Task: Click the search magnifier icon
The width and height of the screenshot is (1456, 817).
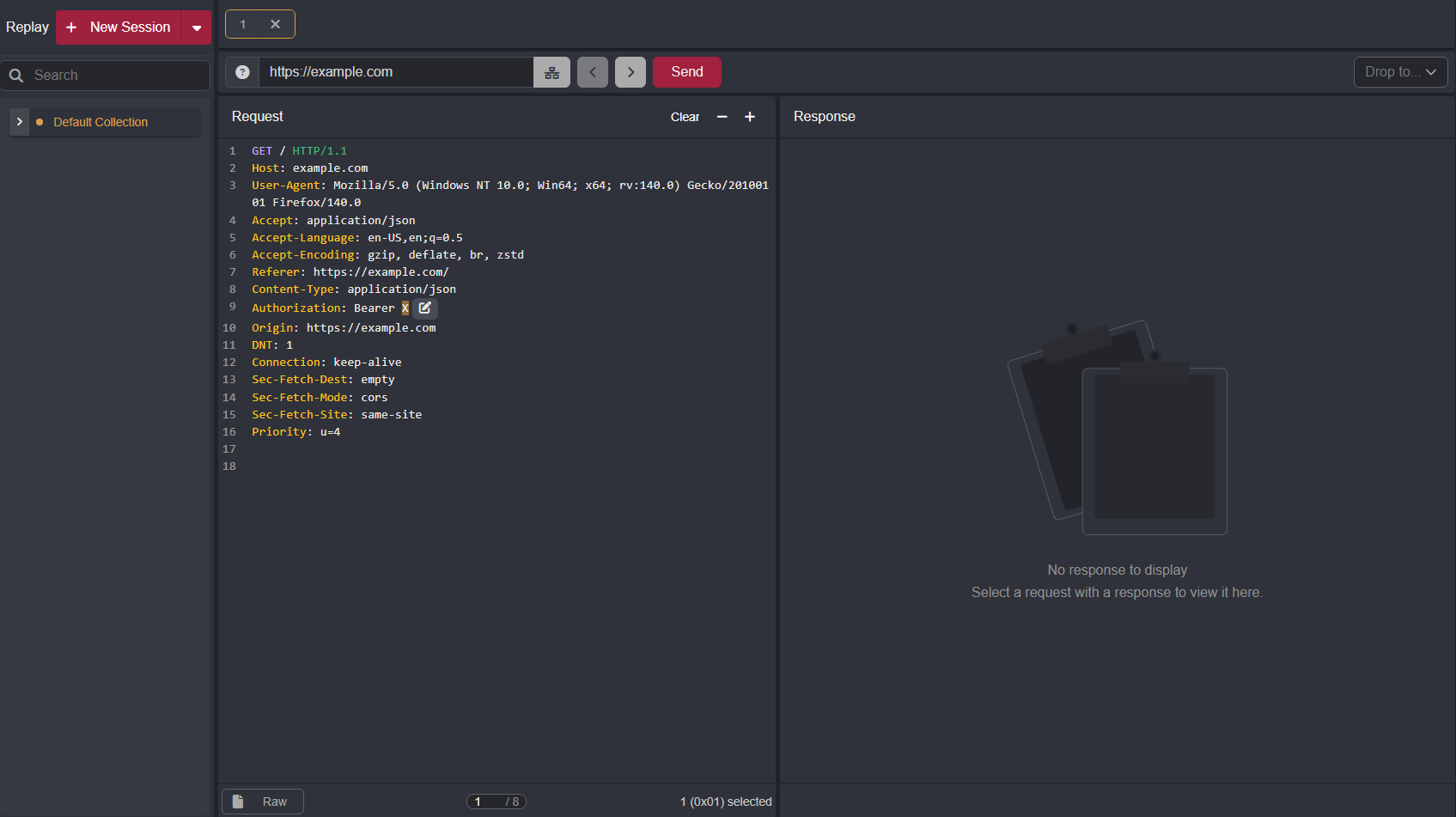Action: 16,76
